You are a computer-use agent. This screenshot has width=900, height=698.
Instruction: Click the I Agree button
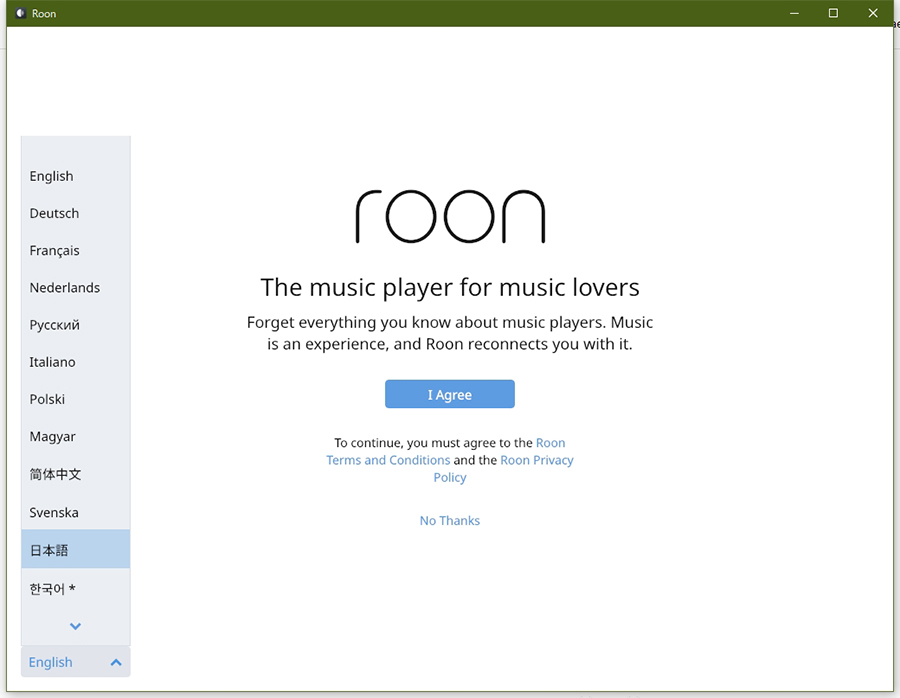coord(449,394)
